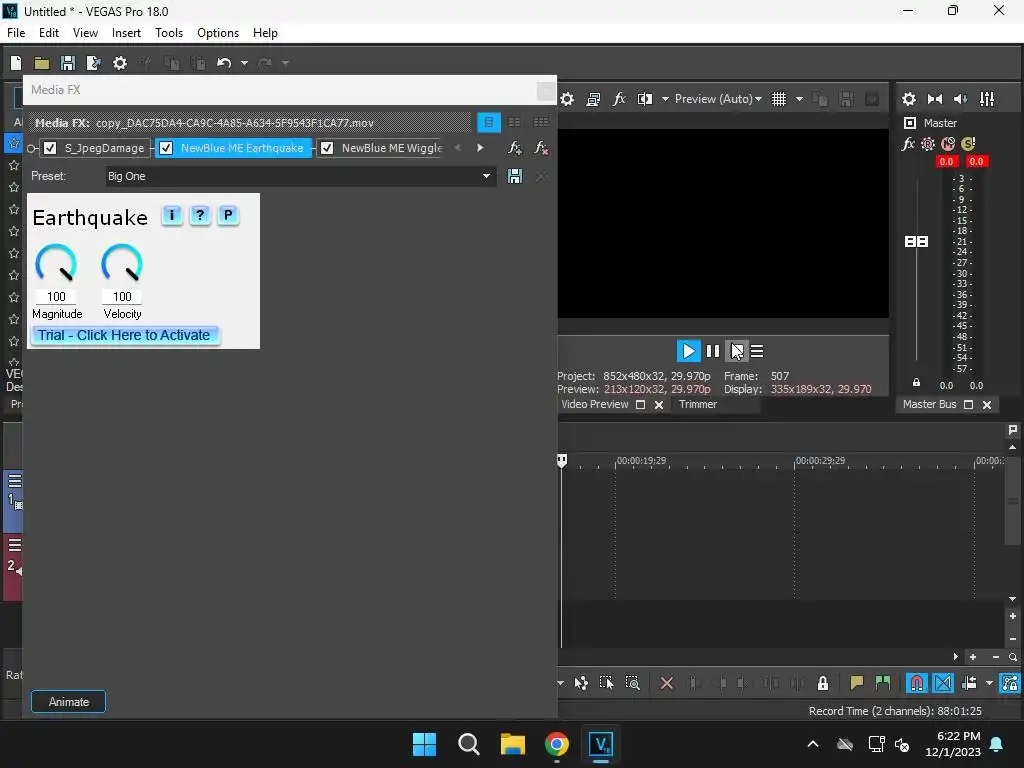Disable the S_JpegDamage effect checkbox
This screenshot has width=1024, height=768.
pyautogui.click(x=50, y=148)
